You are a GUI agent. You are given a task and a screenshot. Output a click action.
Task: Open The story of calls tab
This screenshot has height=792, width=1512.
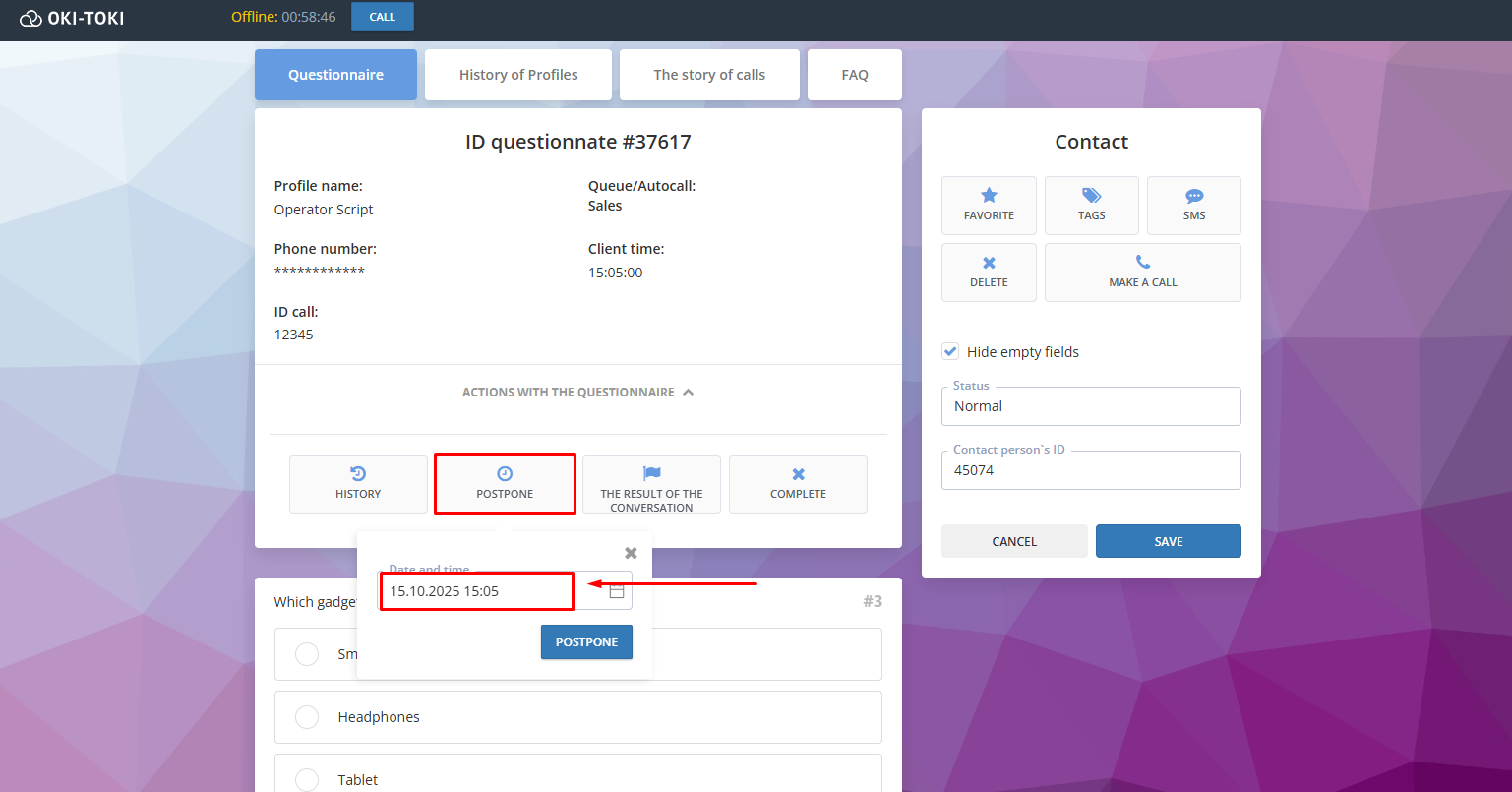(x=709, y=75)
